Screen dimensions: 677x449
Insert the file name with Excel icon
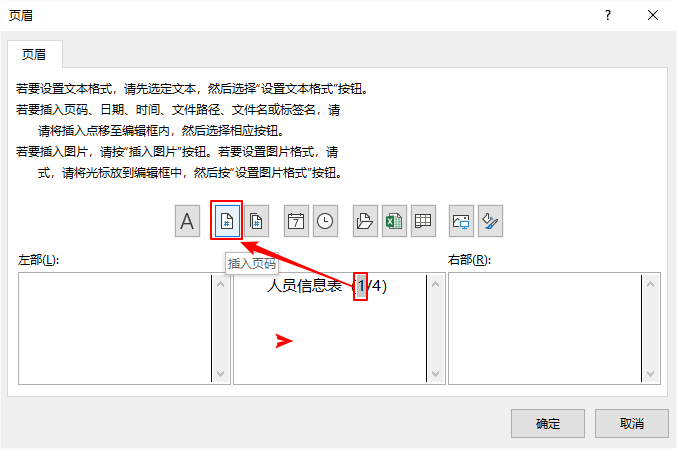[x=394, y=221]
